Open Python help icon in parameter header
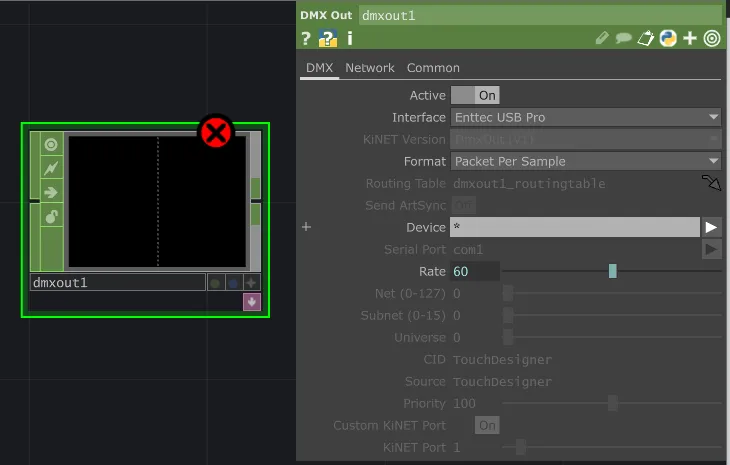Viewport: 730px width, 465px height. click(328, 38)
